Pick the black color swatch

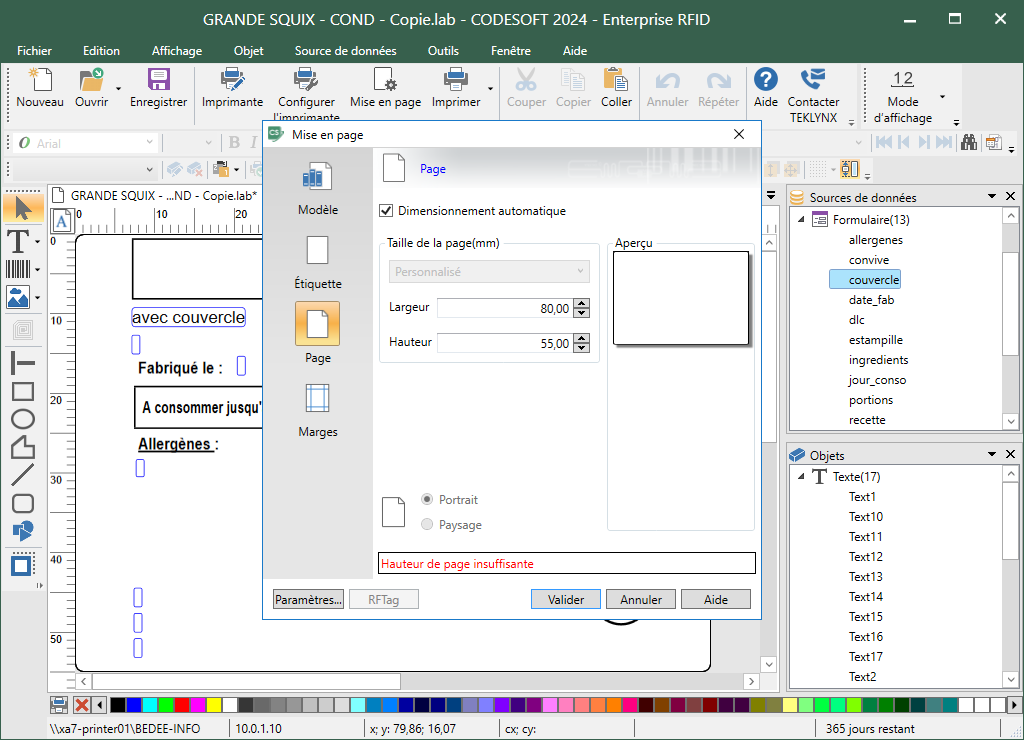pos(118,705)
